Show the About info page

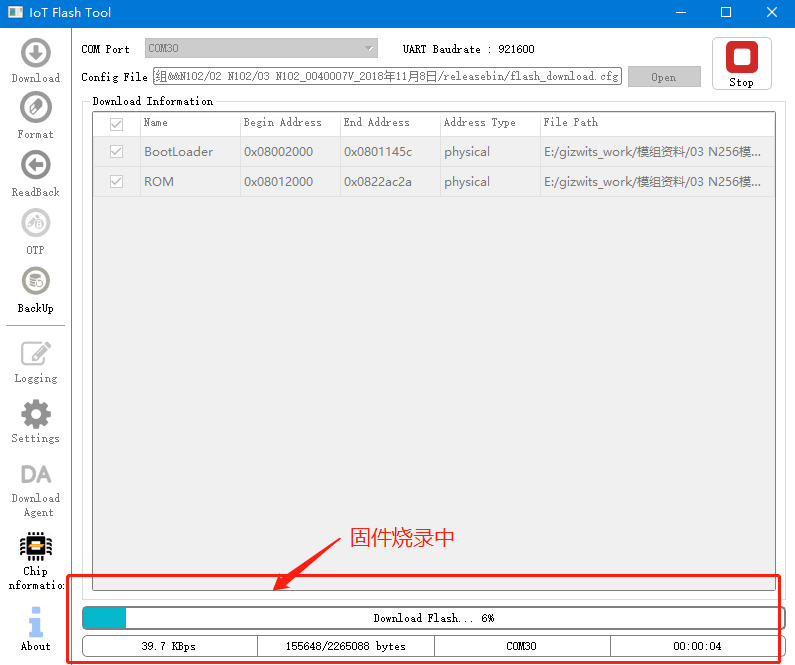point(35,628)
